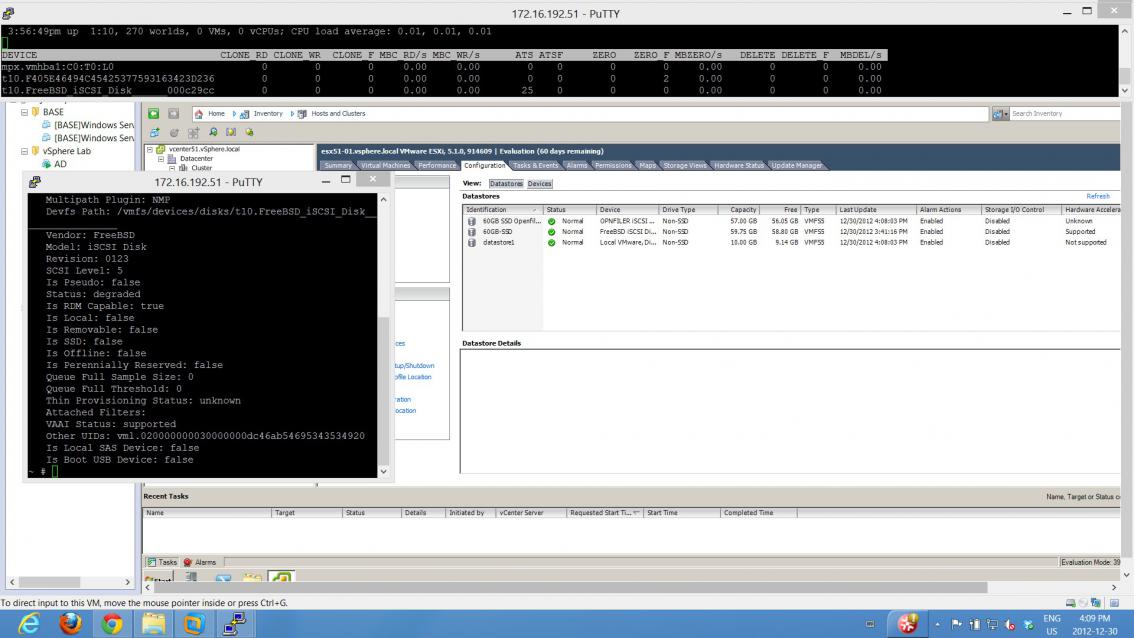Sort datastores by Capacity column header
Image resolution: width=1134 pixels, height=638 pixels.
743,210
